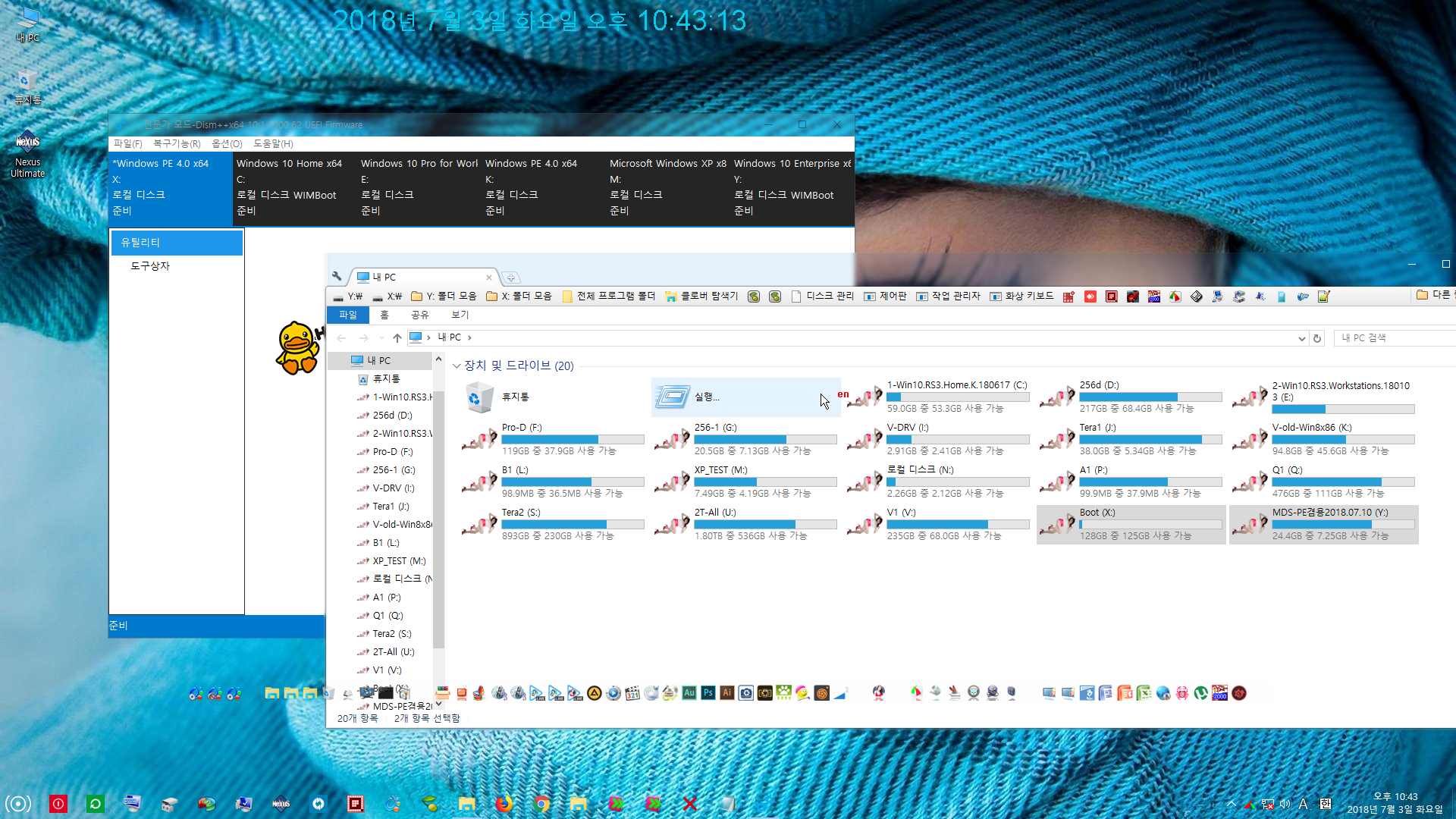Select the 실행... item in 내 PC
Image resolution: width=1456 pixels, height=819 pixels.
(x=745, y=397)
